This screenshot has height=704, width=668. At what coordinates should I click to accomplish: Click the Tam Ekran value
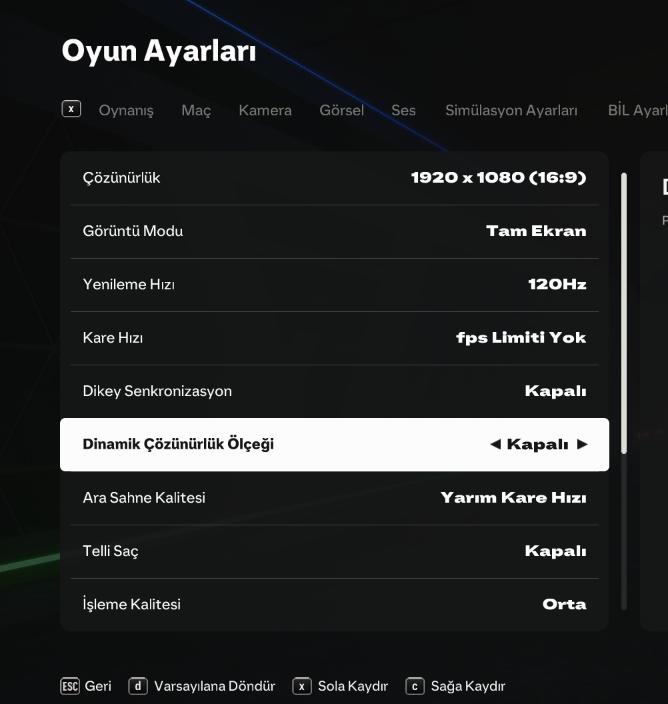click(x=536, y=231)
